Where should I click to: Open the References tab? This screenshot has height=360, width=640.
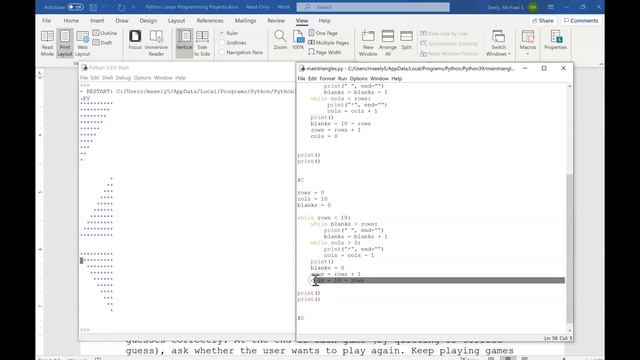coord(210,20)
